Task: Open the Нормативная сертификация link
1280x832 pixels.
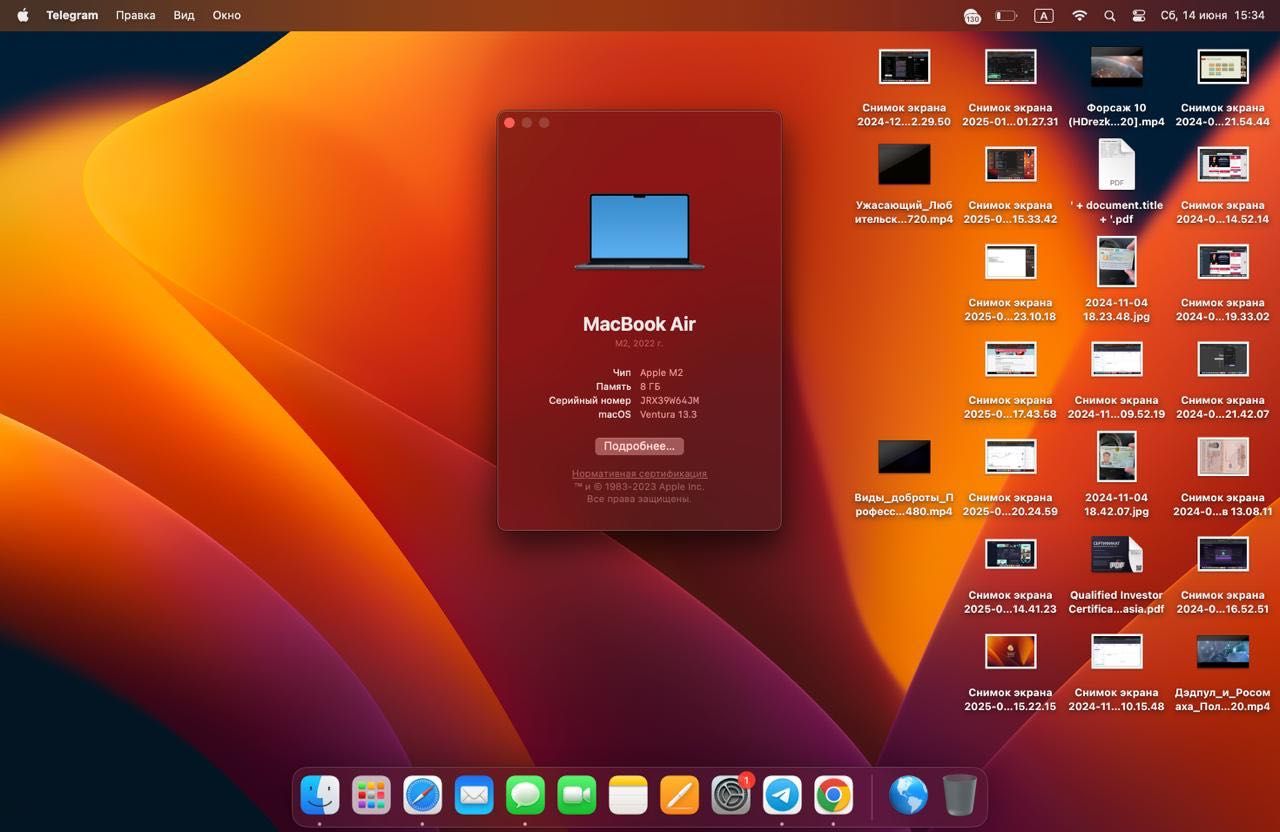Action: (x=639, y=474)
